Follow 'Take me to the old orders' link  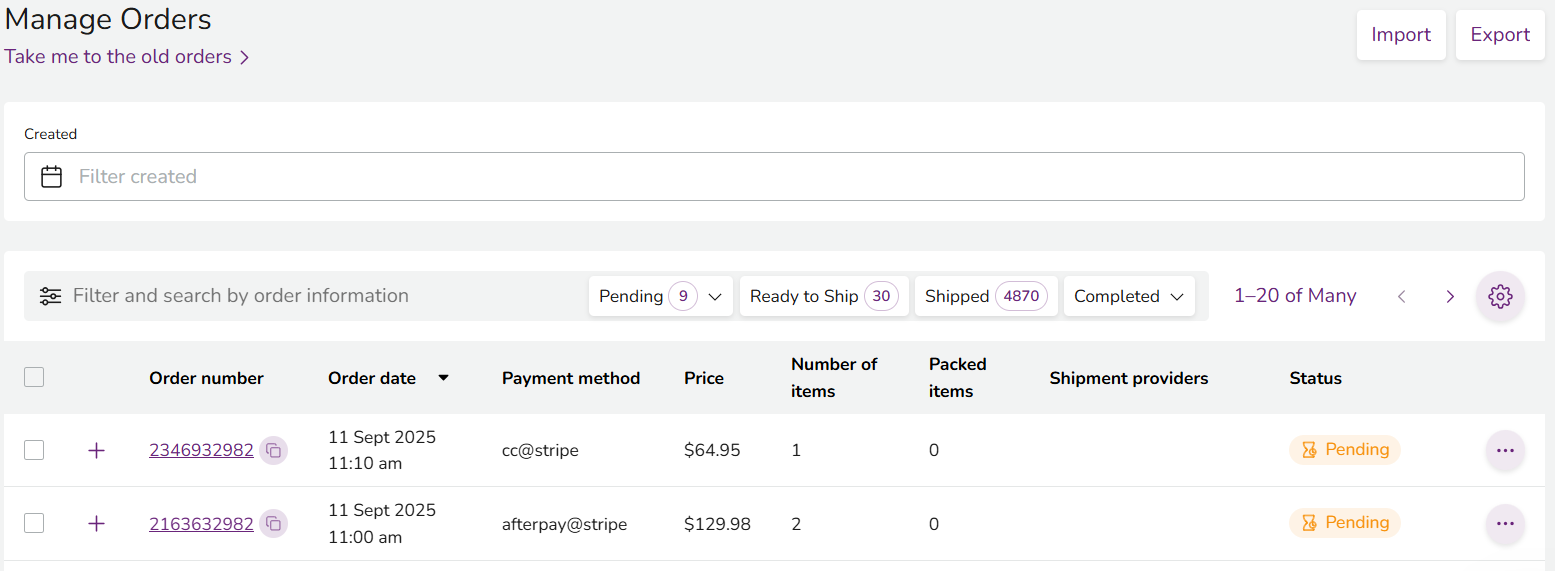(x=126, y=57)
